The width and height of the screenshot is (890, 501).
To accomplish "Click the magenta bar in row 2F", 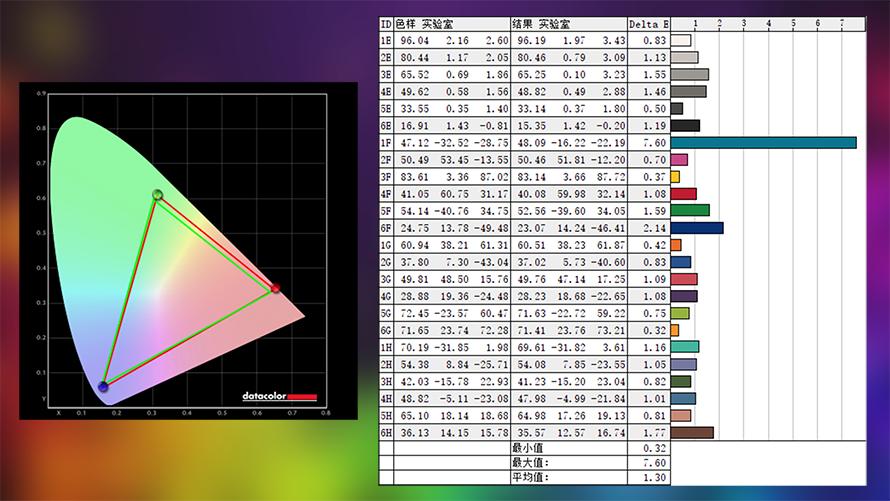I will click(x=679, y=160).
